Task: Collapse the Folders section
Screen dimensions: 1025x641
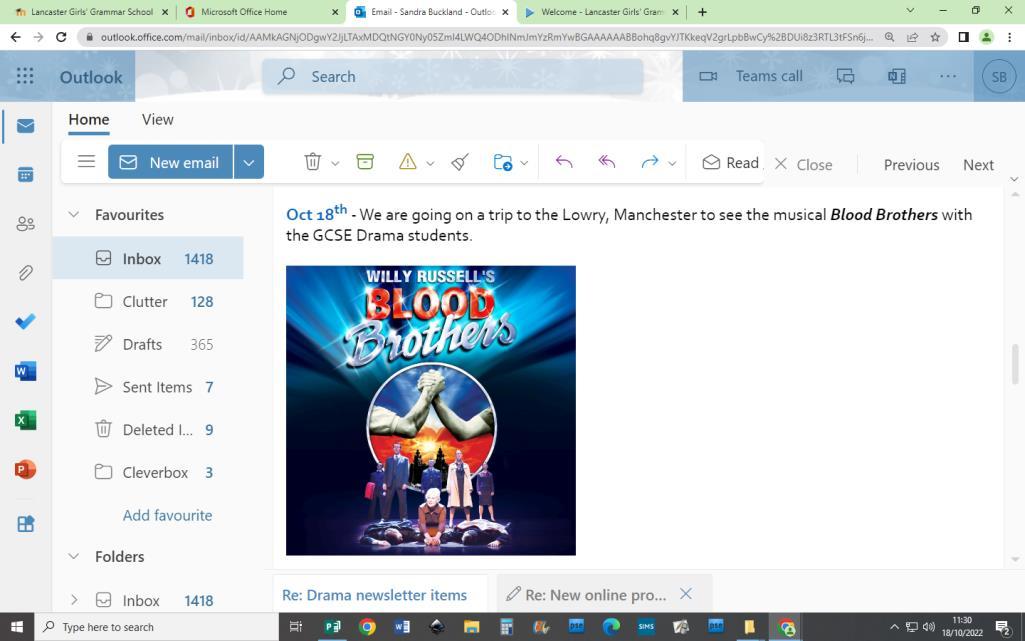Action: click(74, 556)
